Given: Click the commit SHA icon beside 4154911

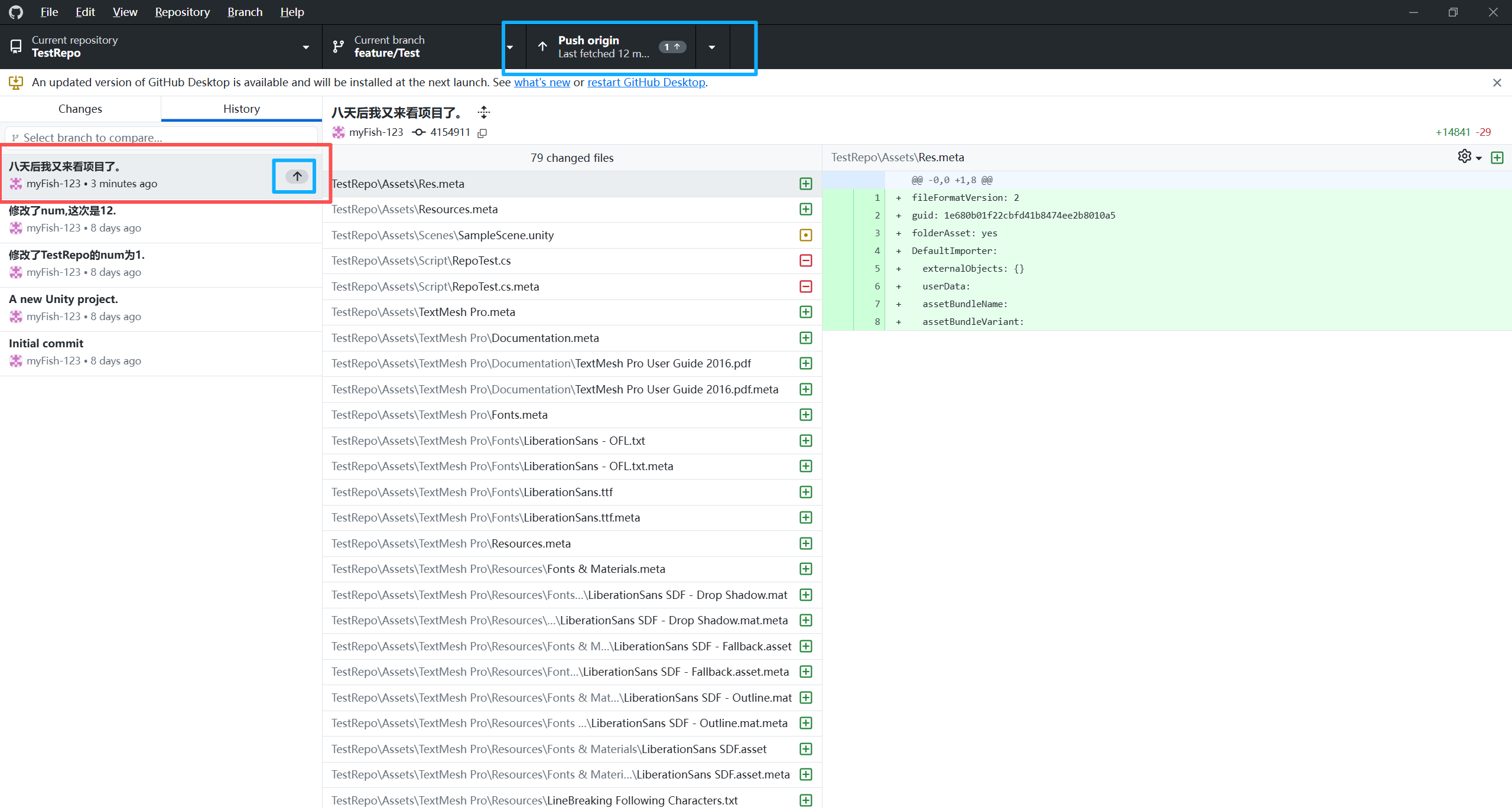Looking at the screenshot, I should (419, 132).
